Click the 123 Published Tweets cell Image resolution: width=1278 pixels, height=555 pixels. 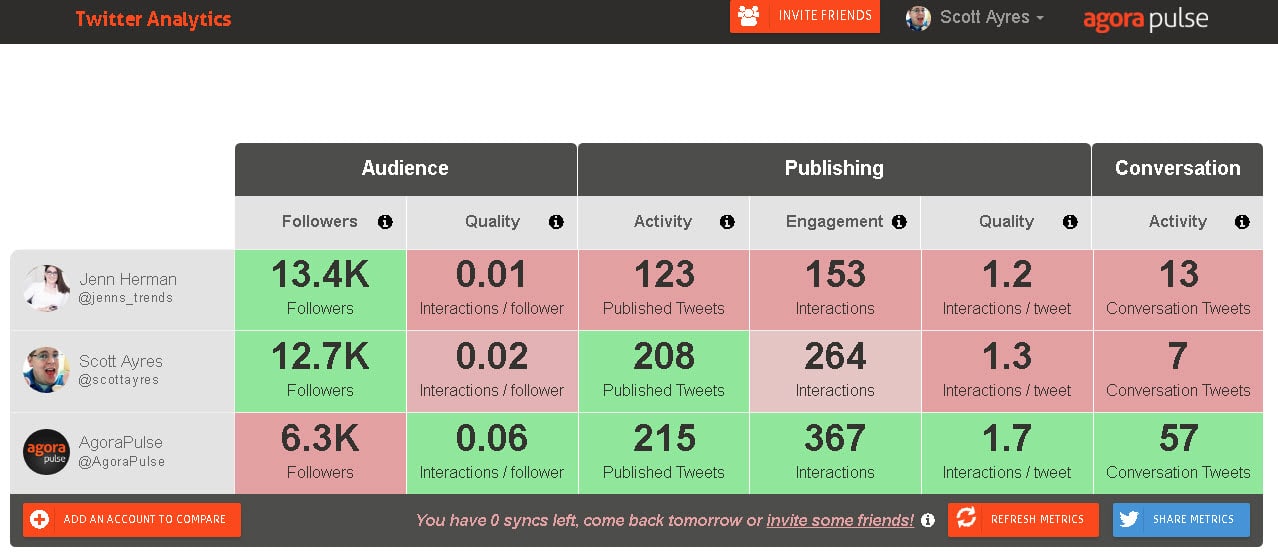[x=663, y=289]
